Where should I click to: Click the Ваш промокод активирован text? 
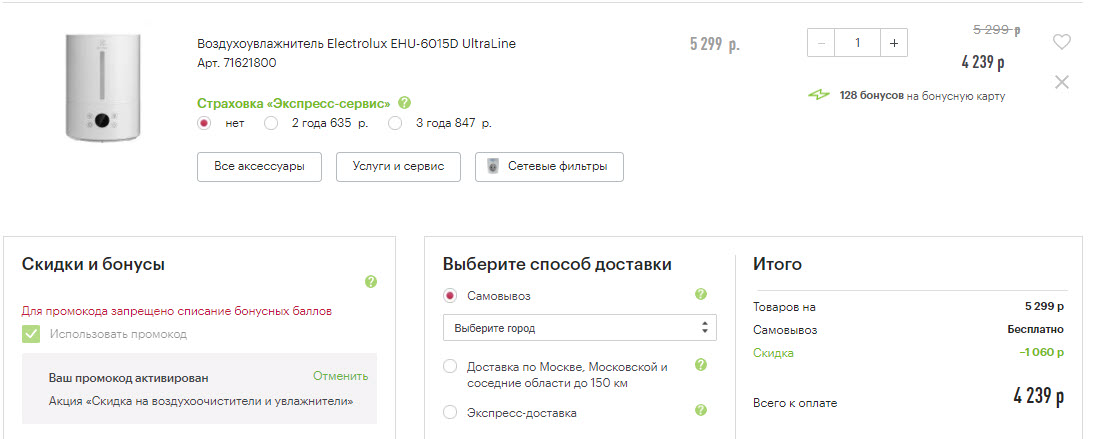click(129, 378)
